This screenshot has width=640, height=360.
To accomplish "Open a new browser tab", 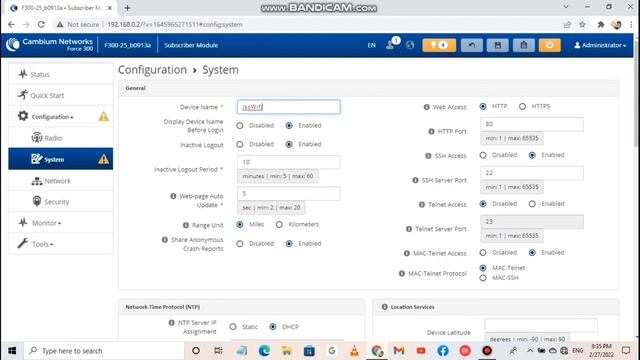I will [x=127, y=8].
